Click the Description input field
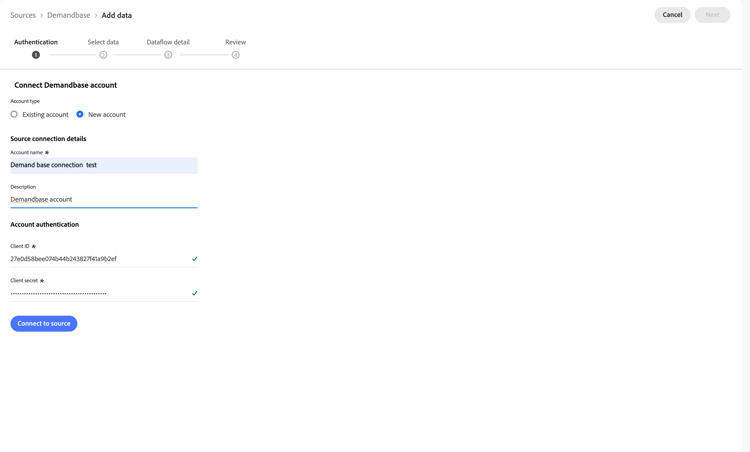Screen dimensions: 750x452 pos(104,199)
